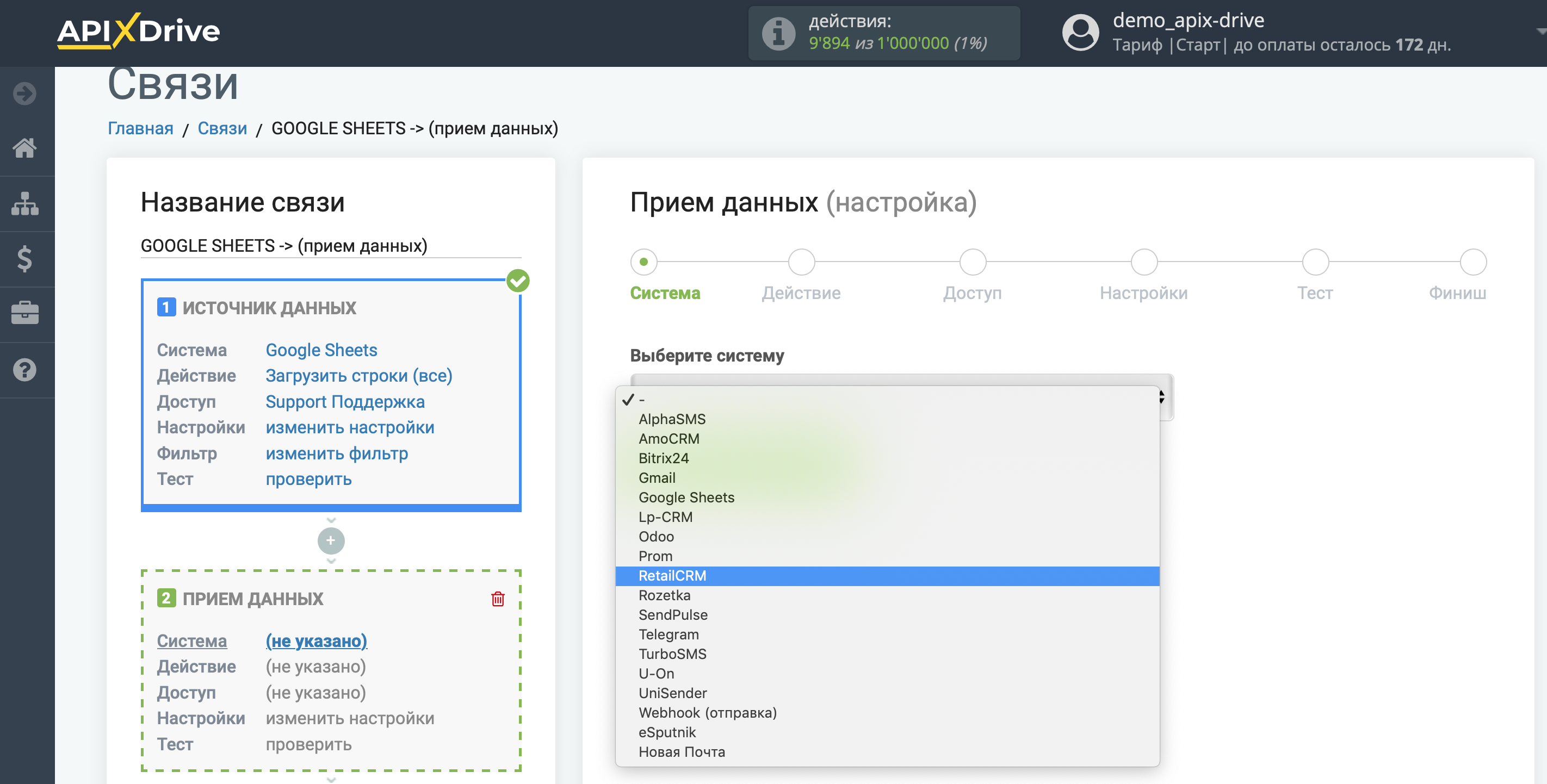Expand the sidebar with arrow icon
The width and height of the screenshot is (1547, 784).
tap(24, 93)
